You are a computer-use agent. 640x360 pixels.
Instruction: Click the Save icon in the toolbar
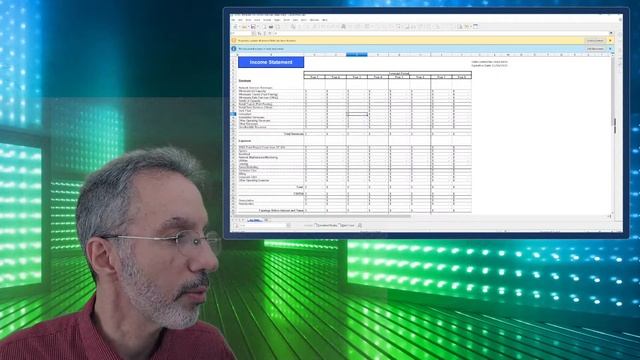click(253, 27)
